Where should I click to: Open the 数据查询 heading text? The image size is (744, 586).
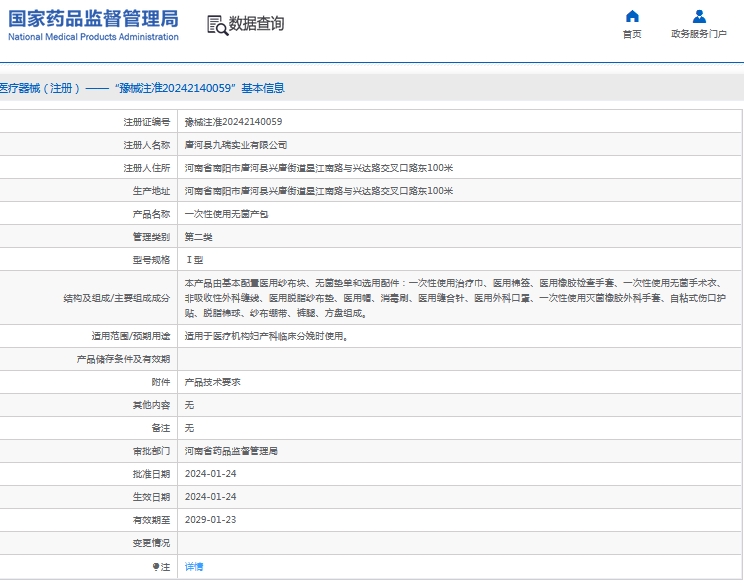tap(256, 24)
